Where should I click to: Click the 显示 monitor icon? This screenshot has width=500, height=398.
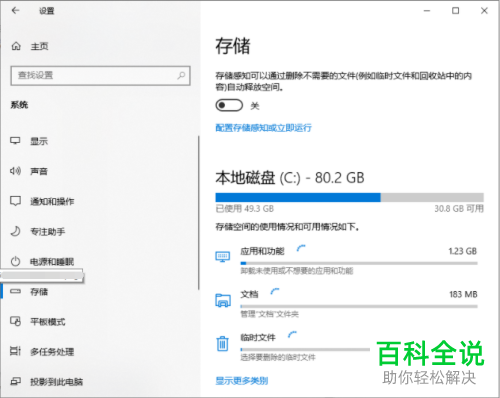pyautogui.click(x=15, y=141)
